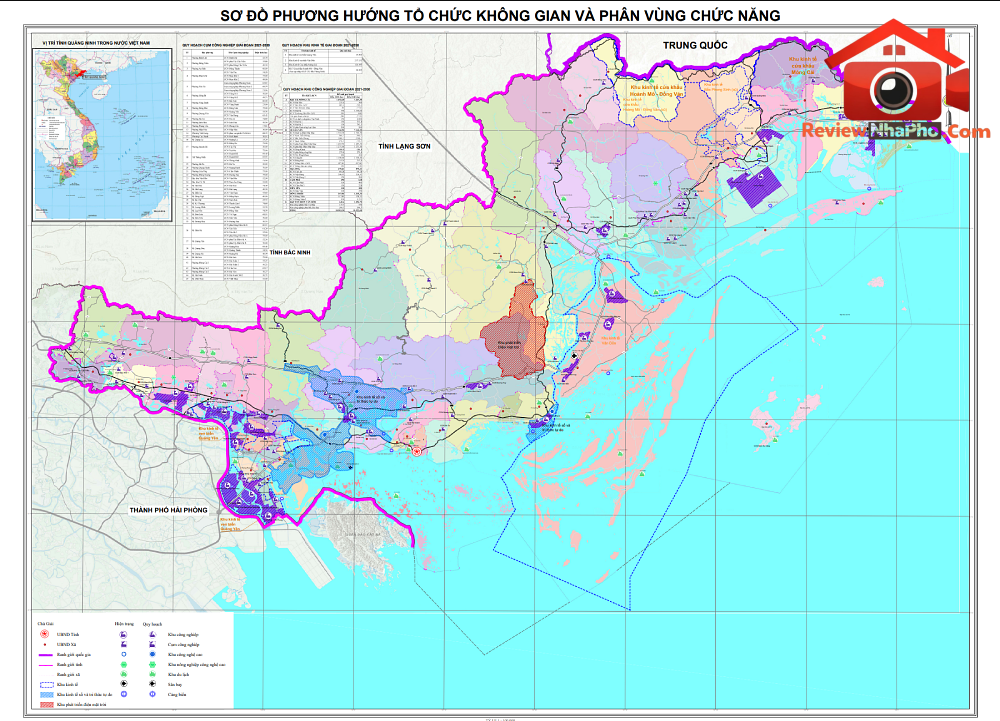Click the 'Hiện trạng' legend column header

coord(124,623)
